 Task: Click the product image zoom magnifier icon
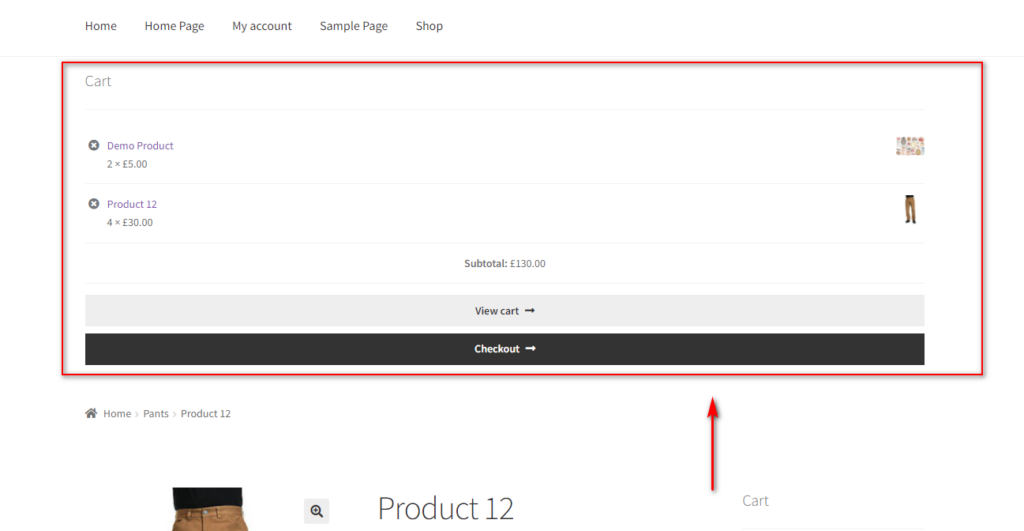[317, 511]
